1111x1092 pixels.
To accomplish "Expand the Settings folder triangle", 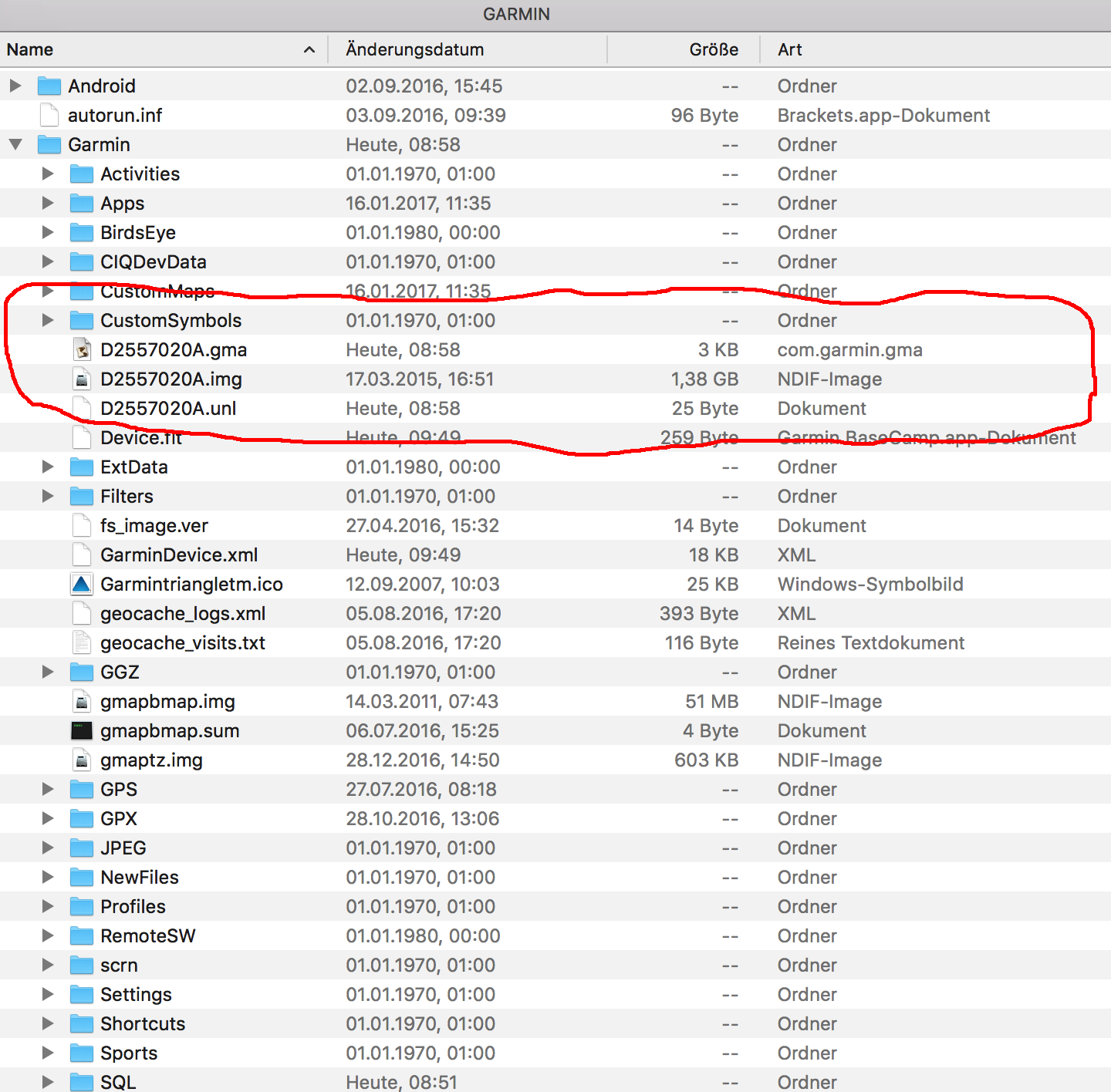I will pyautogui.click(x=48, y=994).
